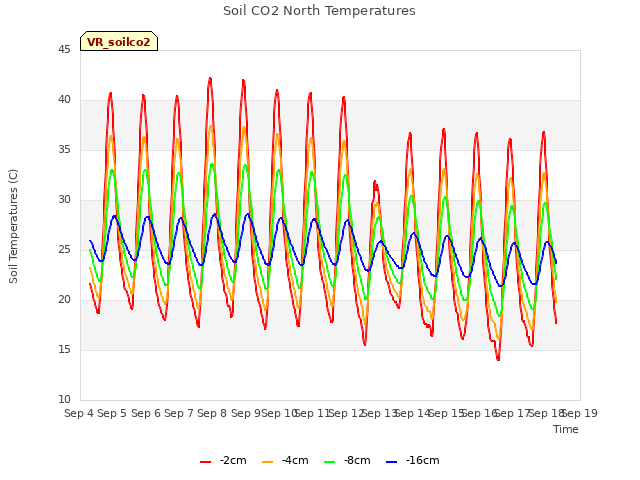The image size is (640, 480).
Task: Toggle the -2cm legend entry
Action: [223, 460]
